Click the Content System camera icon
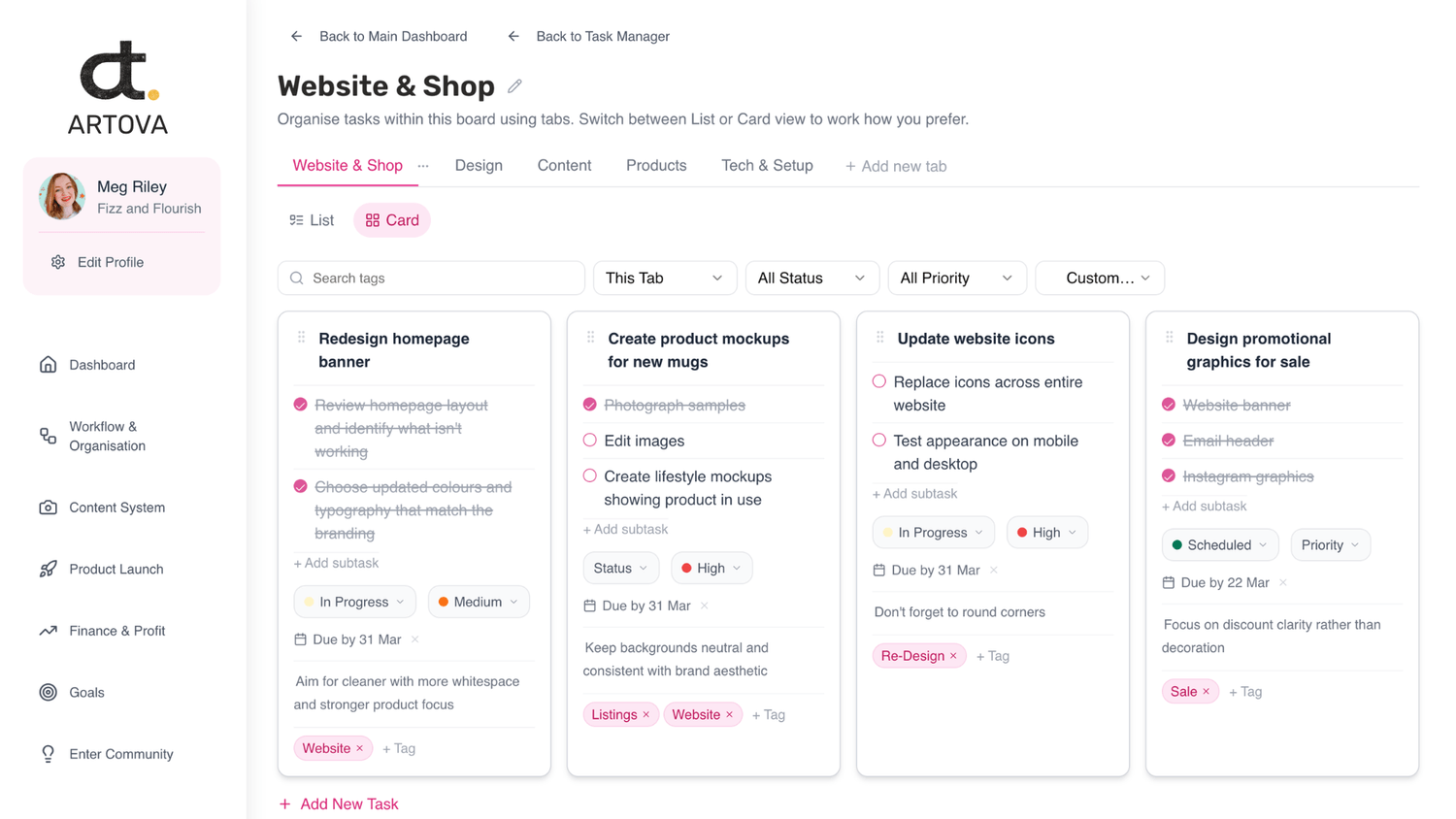The image size is (1456, 819). tap(48, 508)
